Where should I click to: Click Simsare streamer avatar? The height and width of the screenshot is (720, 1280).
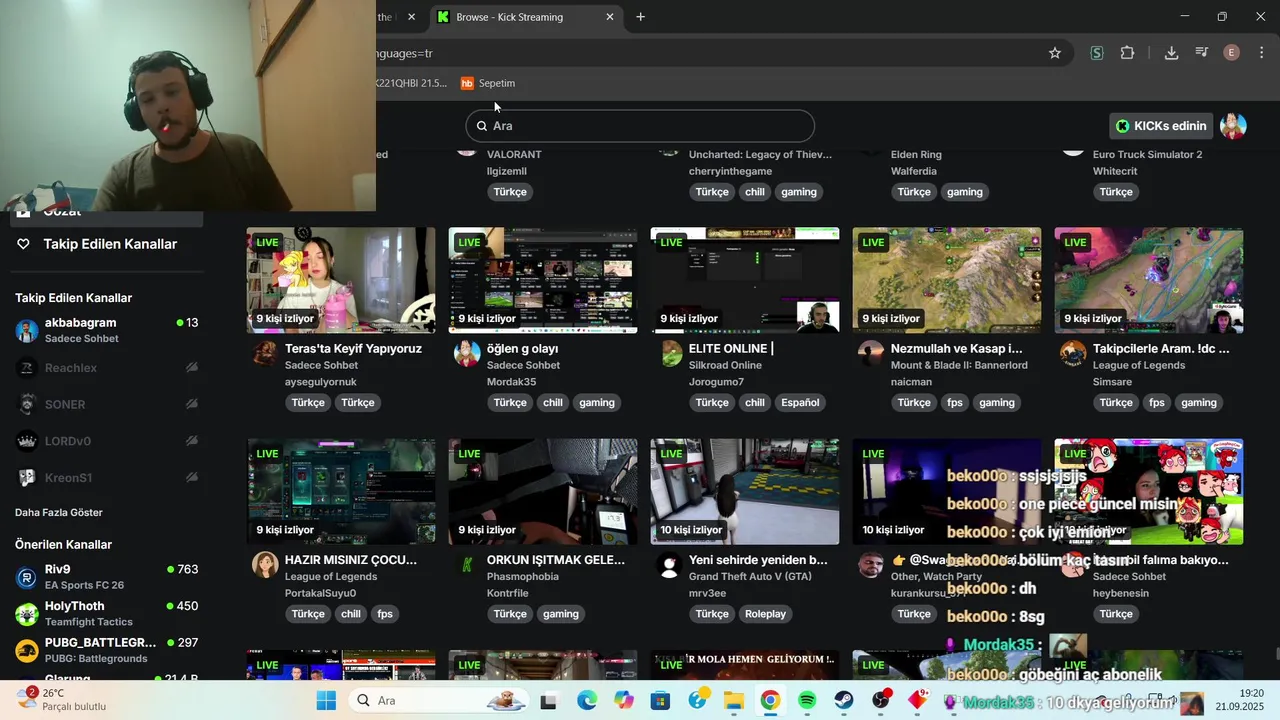coord(1073,354)
